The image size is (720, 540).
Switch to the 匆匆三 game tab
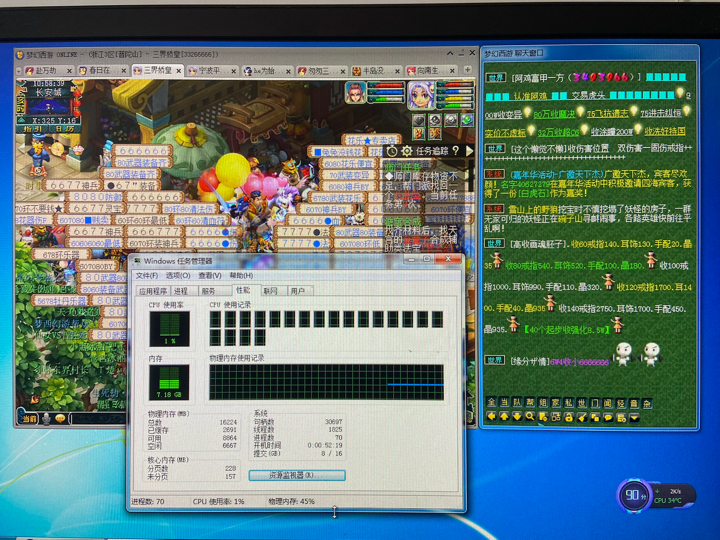[319, 71]
